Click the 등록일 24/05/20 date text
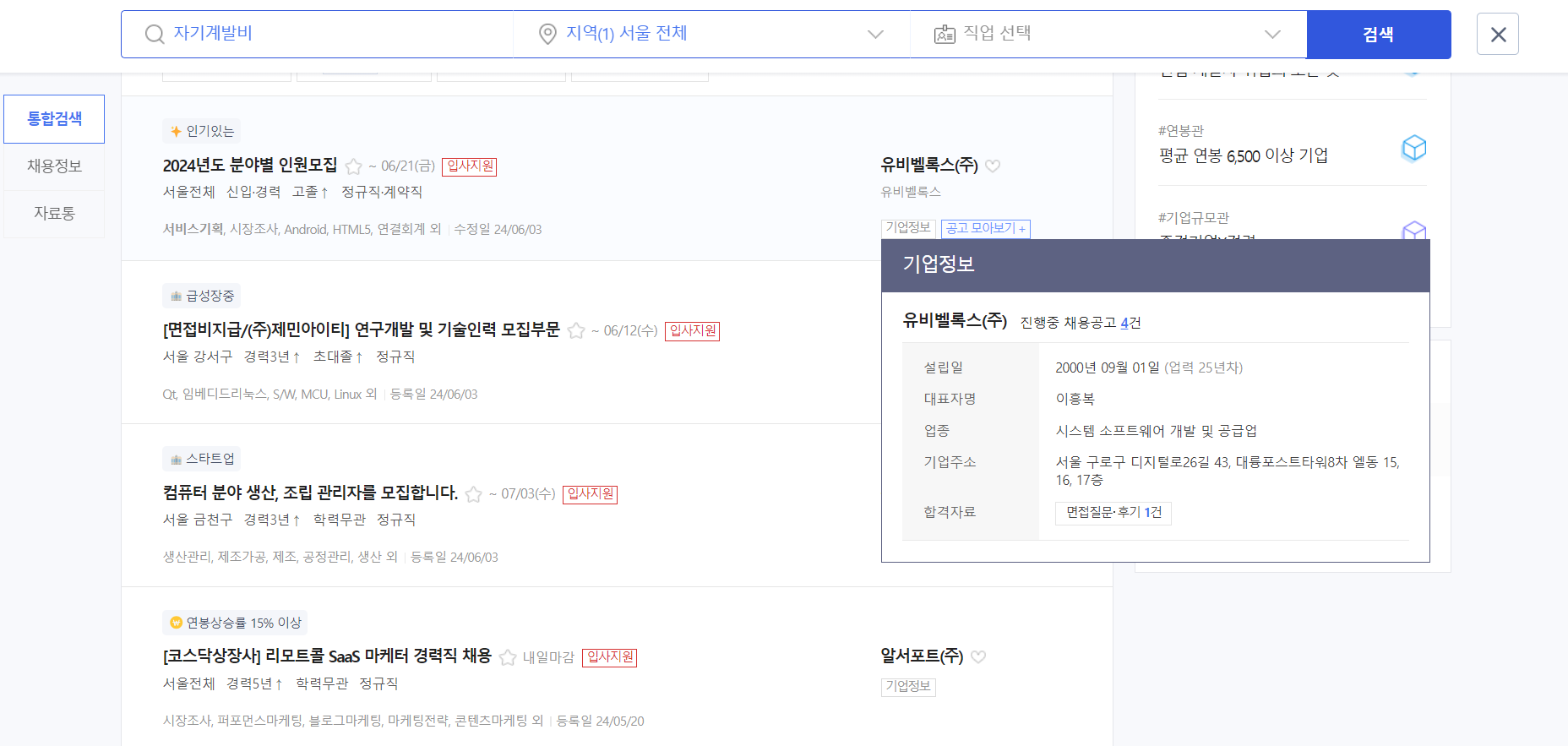The width and height of the screenshot is (1568, 746). click(600, 721)
